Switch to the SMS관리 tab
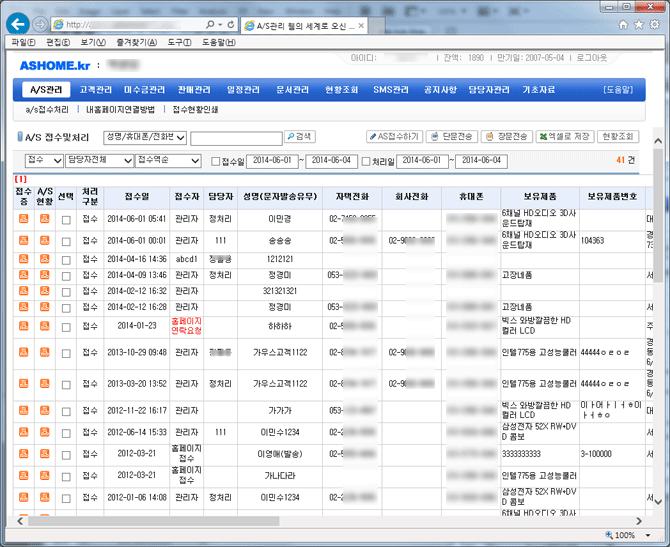The image size is (670, 547). pos(391,90)
